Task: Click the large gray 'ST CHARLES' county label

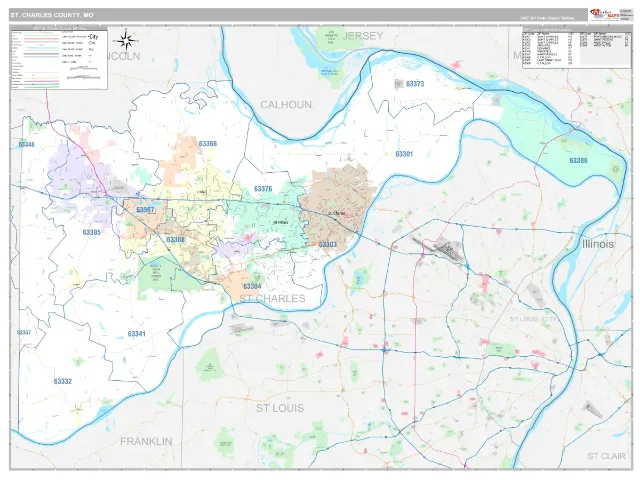Action: coord(272,298)
